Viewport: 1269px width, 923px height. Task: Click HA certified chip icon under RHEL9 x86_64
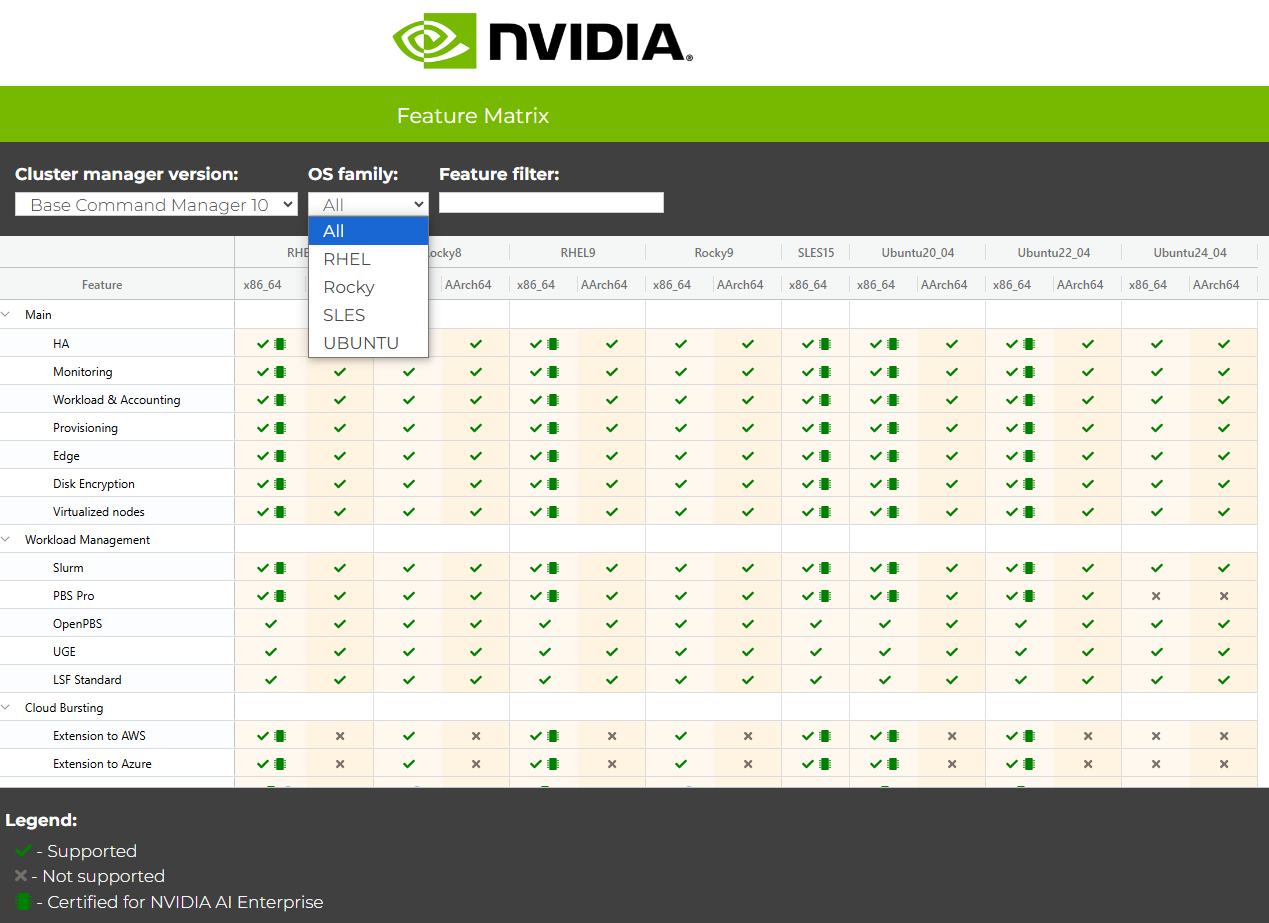point(553,343)
